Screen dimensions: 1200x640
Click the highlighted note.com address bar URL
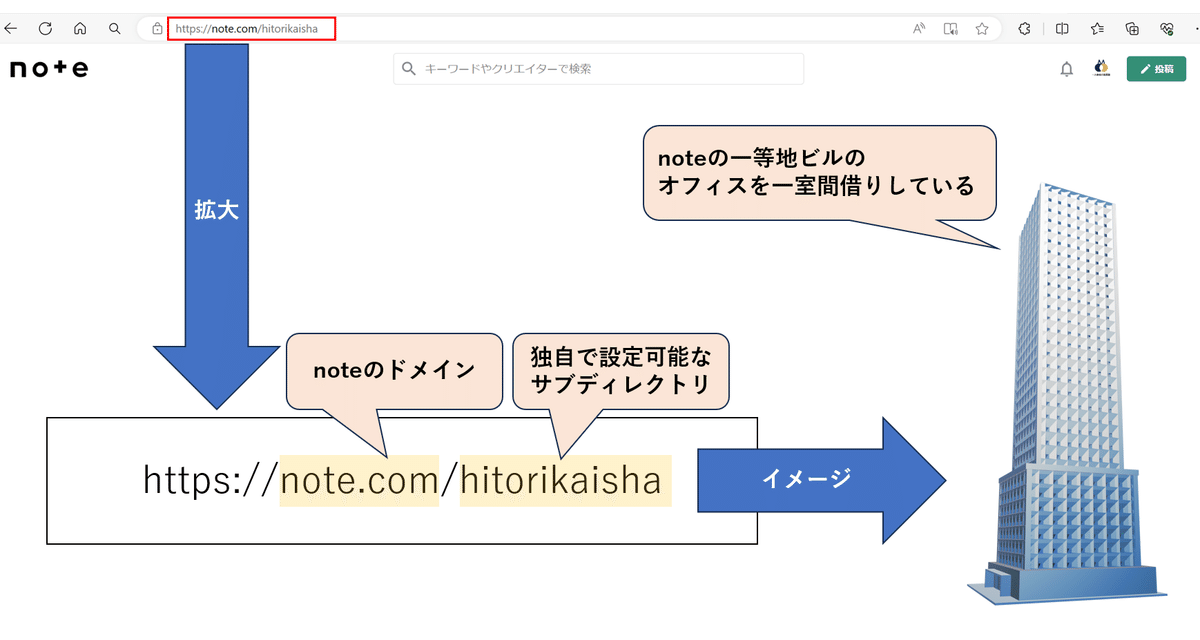(250, 28)
